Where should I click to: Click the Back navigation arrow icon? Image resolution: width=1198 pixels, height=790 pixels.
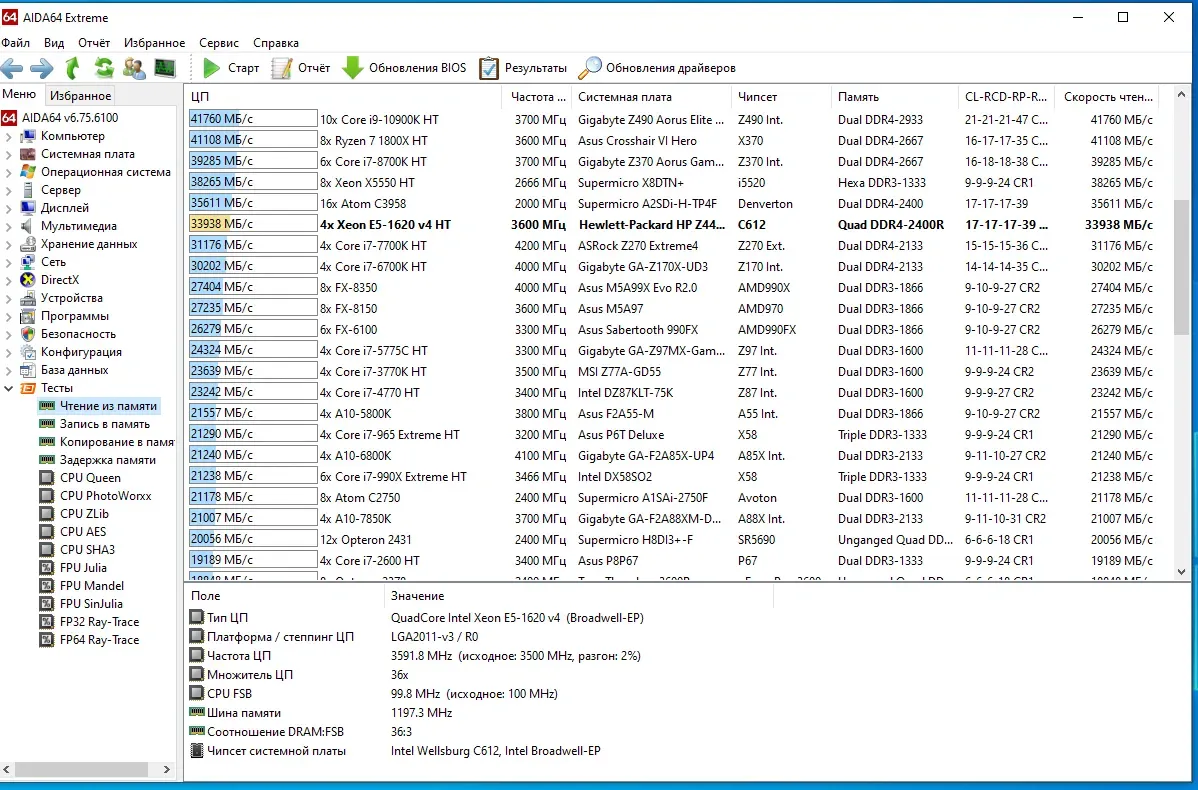coord(12,68)
